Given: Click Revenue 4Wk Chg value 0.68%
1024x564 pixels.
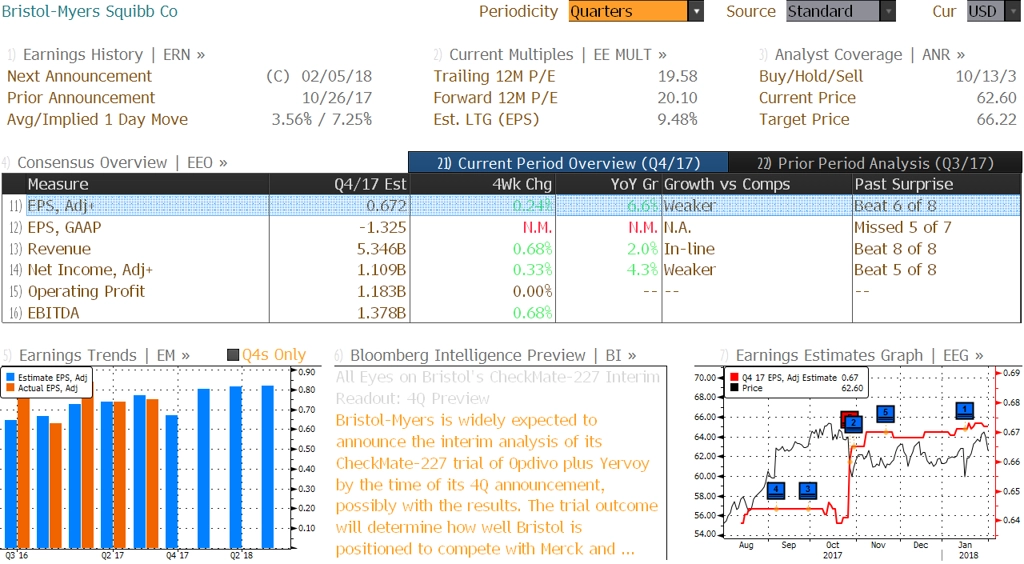Looking at the screenshot, I should click(532, 249).
